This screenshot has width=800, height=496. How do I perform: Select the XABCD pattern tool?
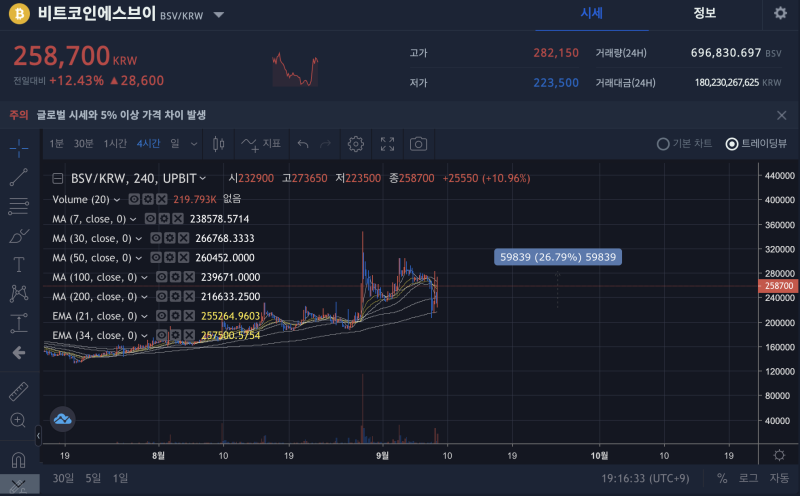point(19,293)
